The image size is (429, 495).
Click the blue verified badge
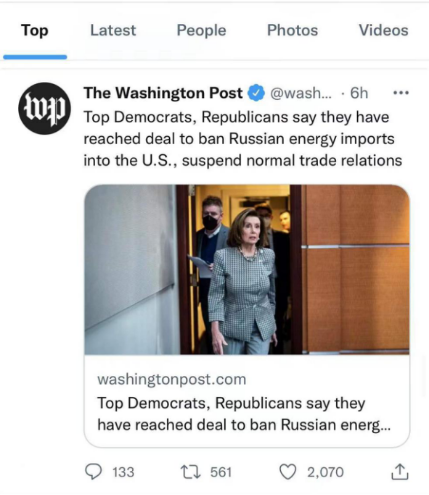click(256, 93)
